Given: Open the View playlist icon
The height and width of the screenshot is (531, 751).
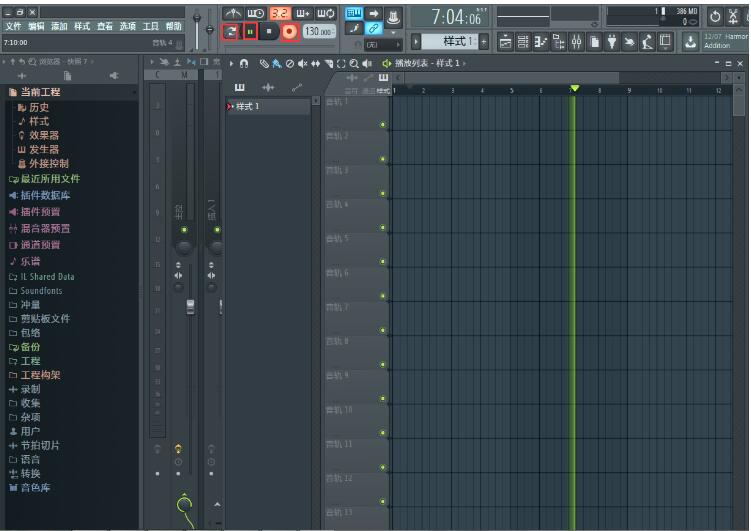Looking at the screenshot, I should (x=505, y=42).
